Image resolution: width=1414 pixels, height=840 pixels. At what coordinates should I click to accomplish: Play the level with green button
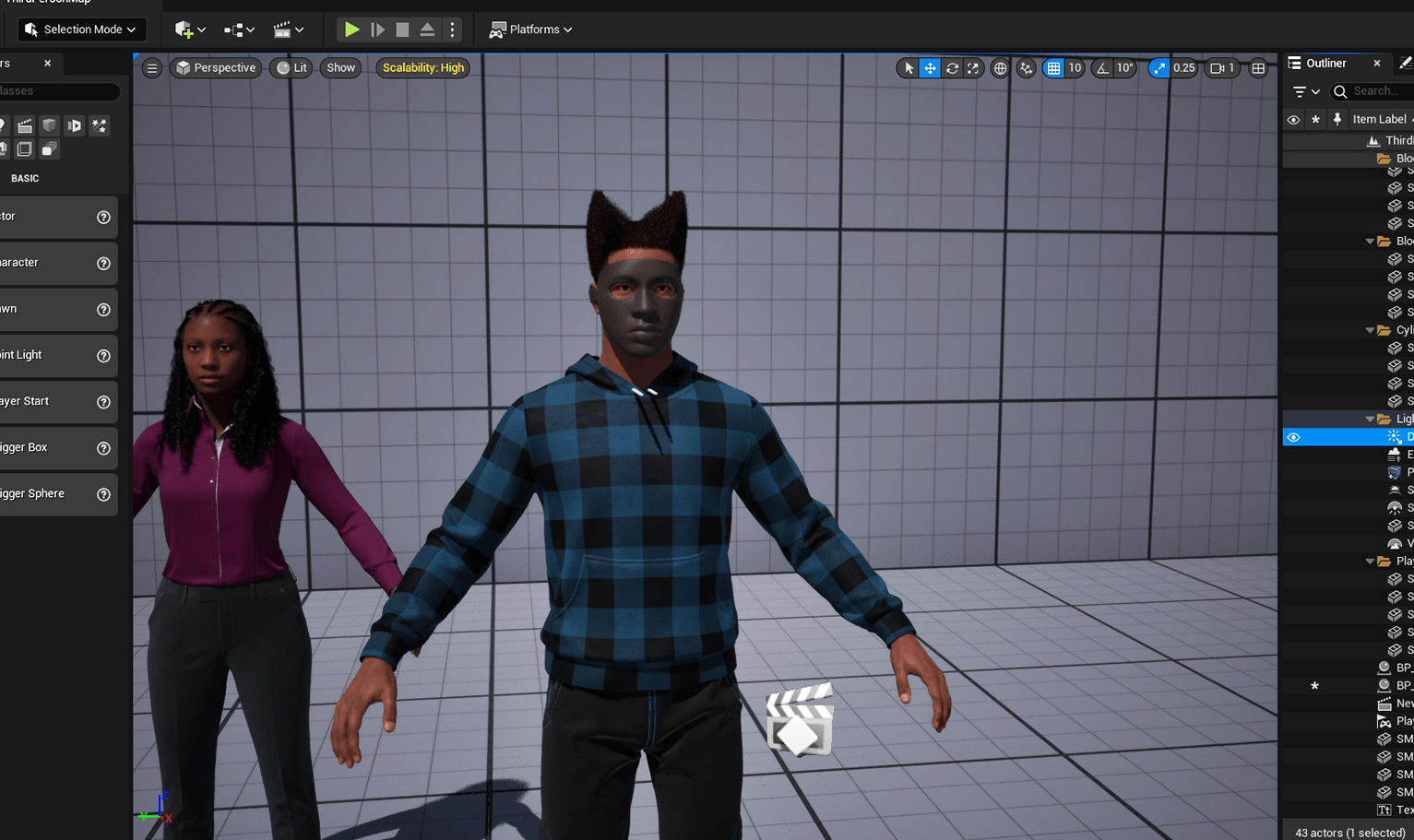pos(351,30)
